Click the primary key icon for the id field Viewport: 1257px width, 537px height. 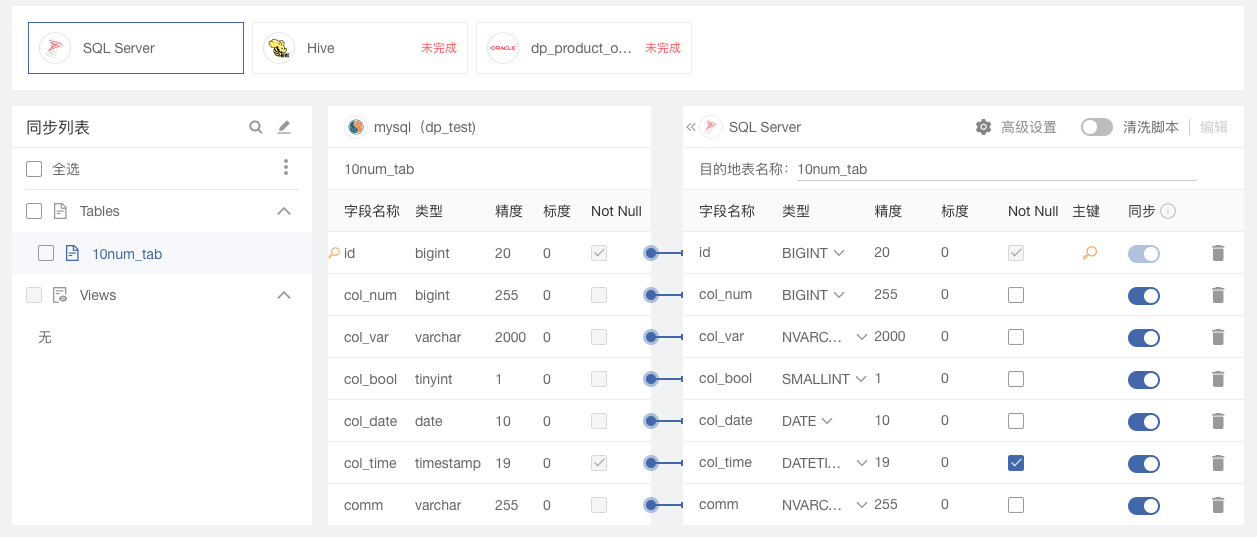[x=1090, y=253]
